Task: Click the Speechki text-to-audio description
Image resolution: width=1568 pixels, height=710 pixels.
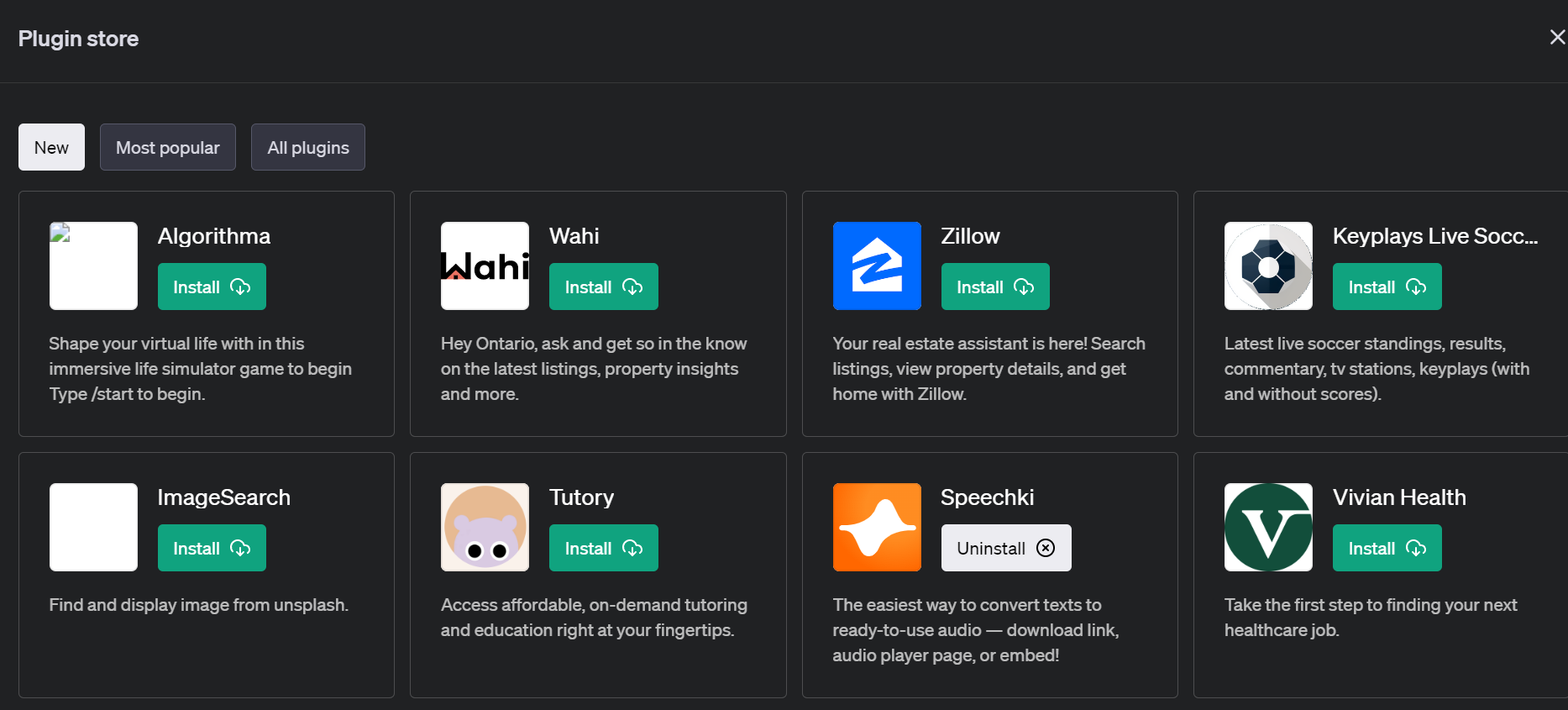Action: [x=976, y=630]
